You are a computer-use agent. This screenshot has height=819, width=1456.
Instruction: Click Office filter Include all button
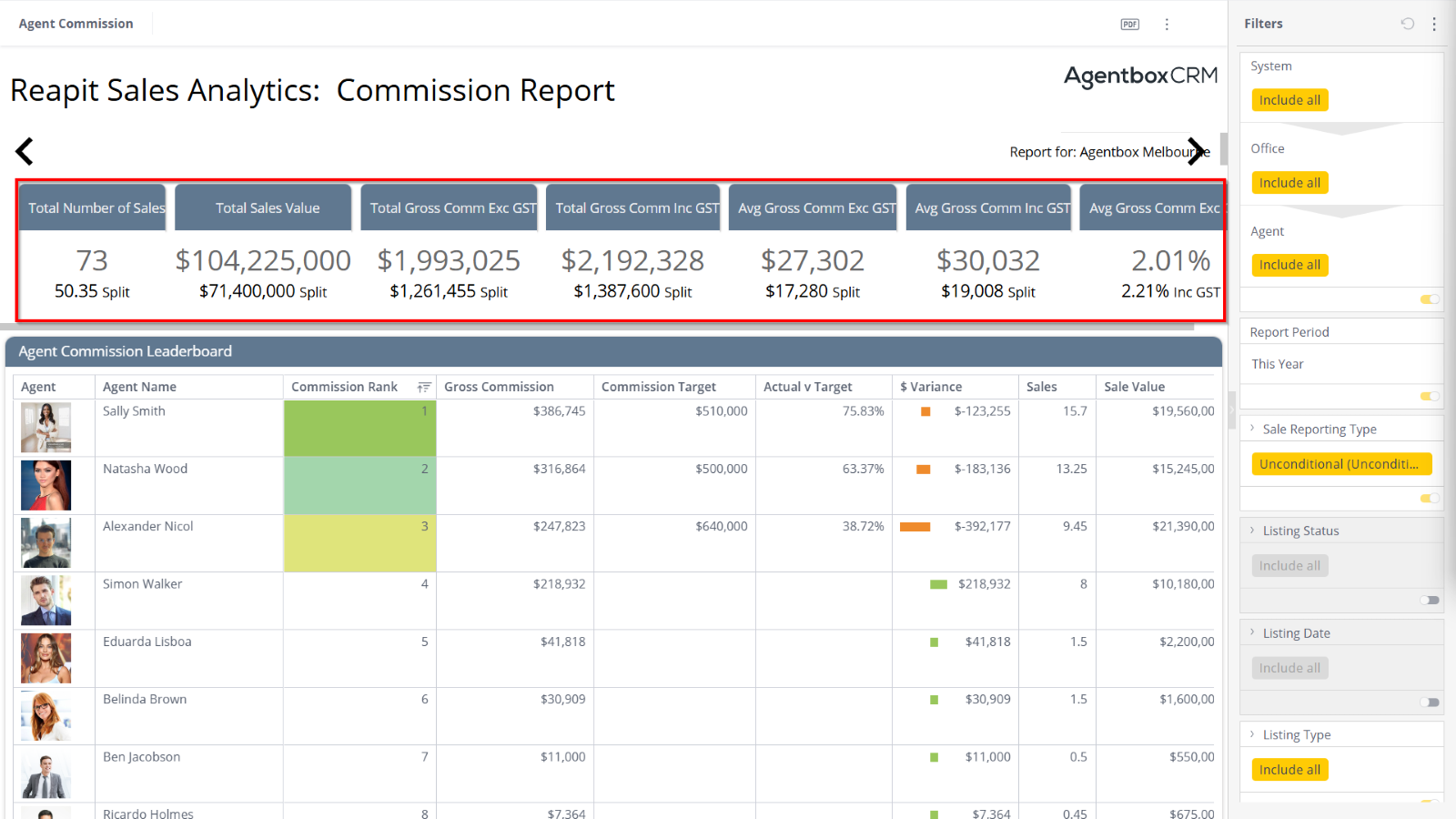point(1289,183)
